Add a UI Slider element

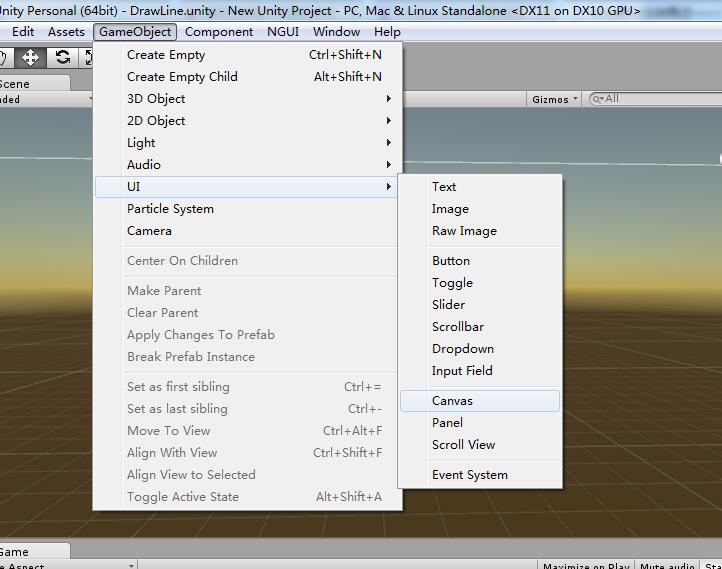[x=480, y=305]
